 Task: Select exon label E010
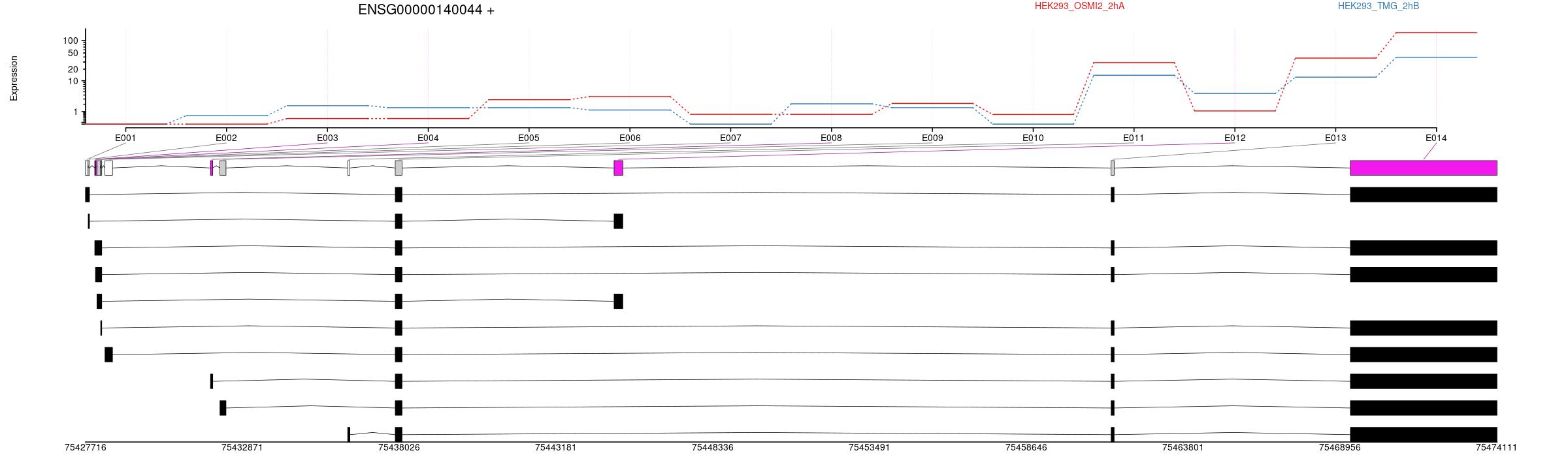(1033, 138)
